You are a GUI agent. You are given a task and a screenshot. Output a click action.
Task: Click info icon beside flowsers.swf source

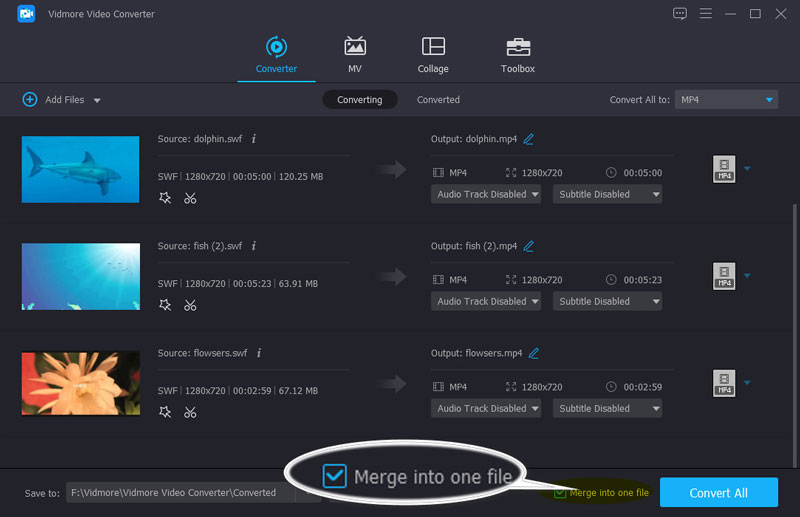[x=259, y=353]
